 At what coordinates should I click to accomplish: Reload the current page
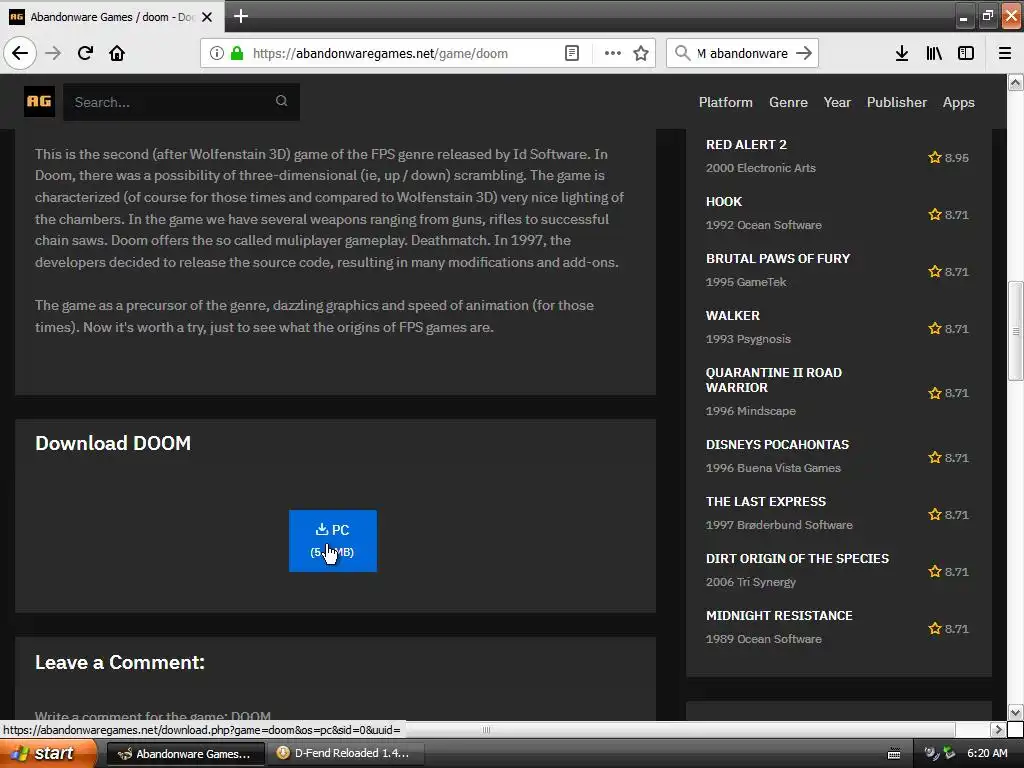(85, 53)
